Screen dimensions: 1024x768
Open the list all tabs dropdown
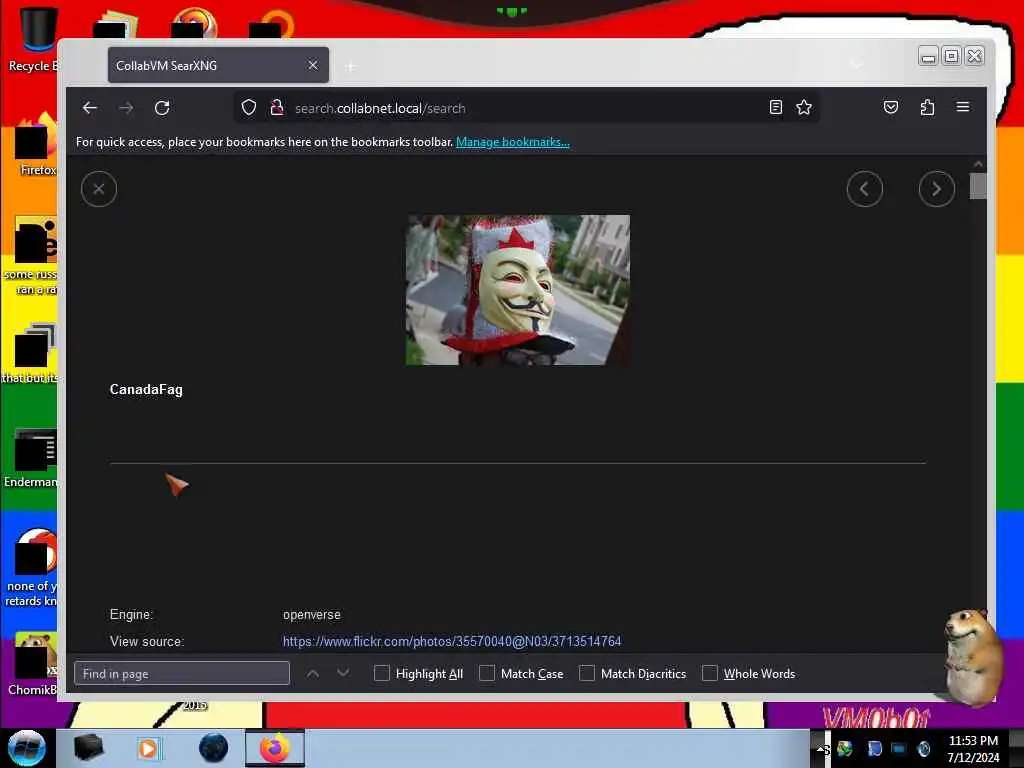[856, 65]
